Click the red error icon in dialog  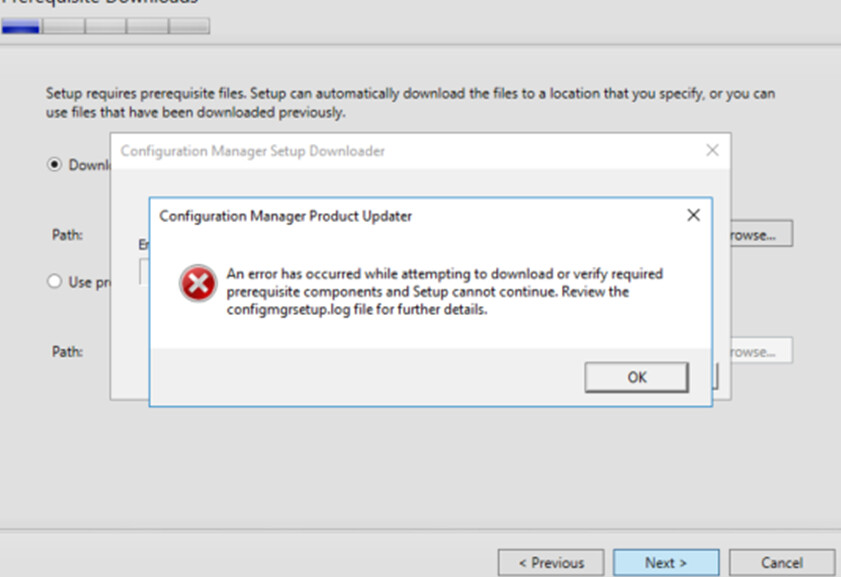197,284
